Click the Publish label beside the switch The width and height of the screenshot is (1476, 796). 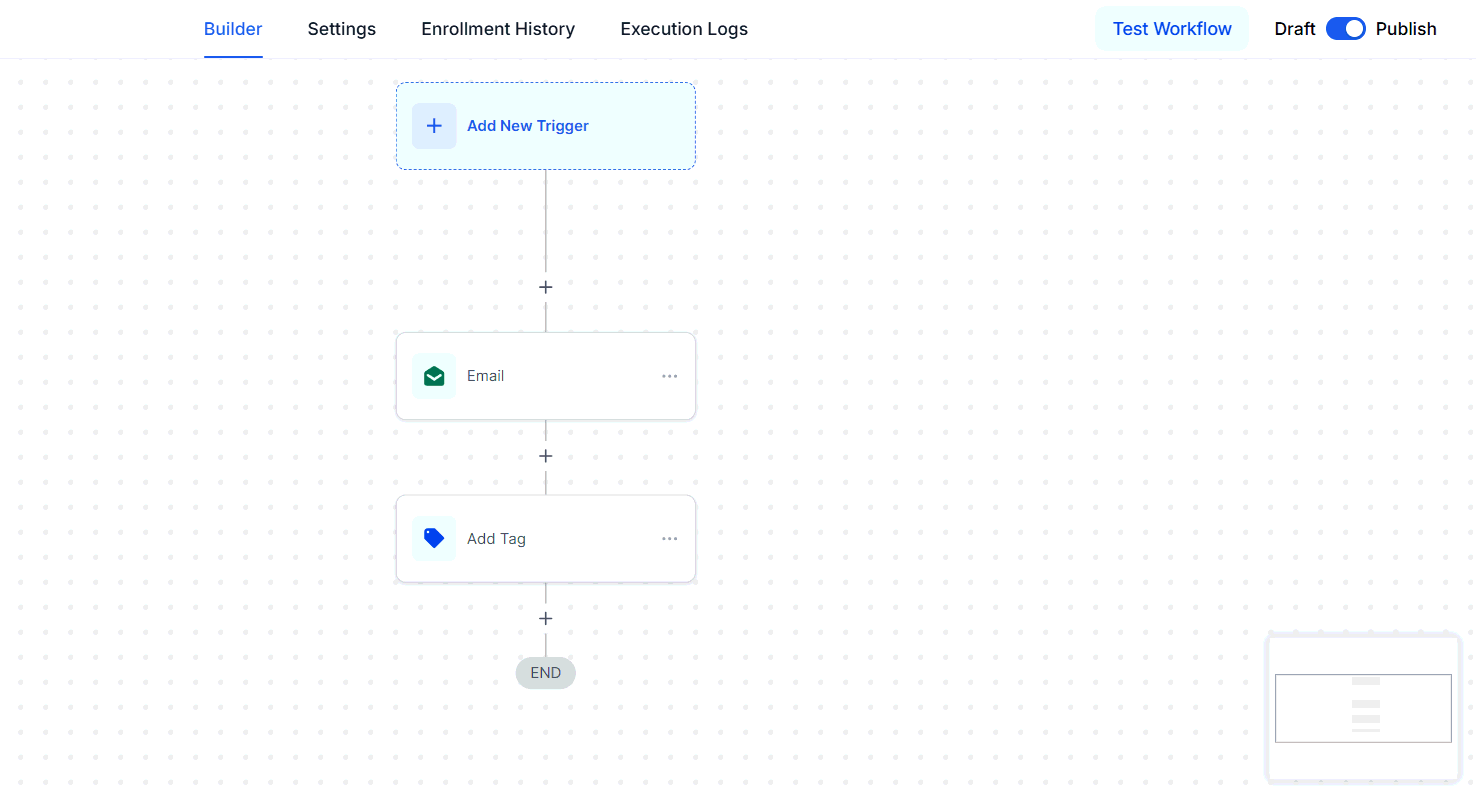[x=1405, y=29]
